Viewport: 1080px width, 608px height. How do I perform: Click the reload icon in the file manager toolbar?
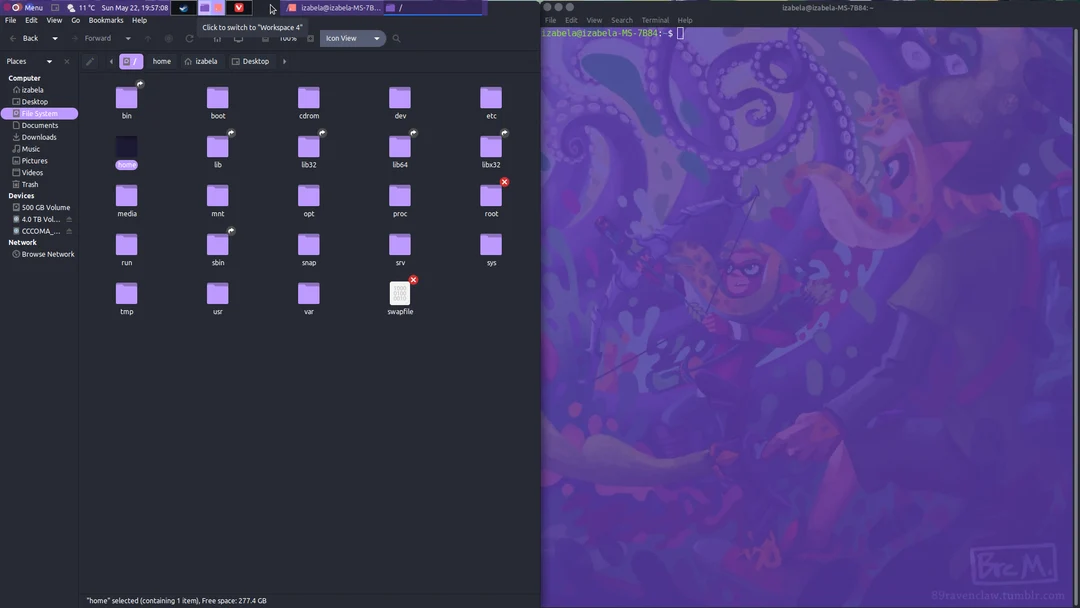(189, 38)
